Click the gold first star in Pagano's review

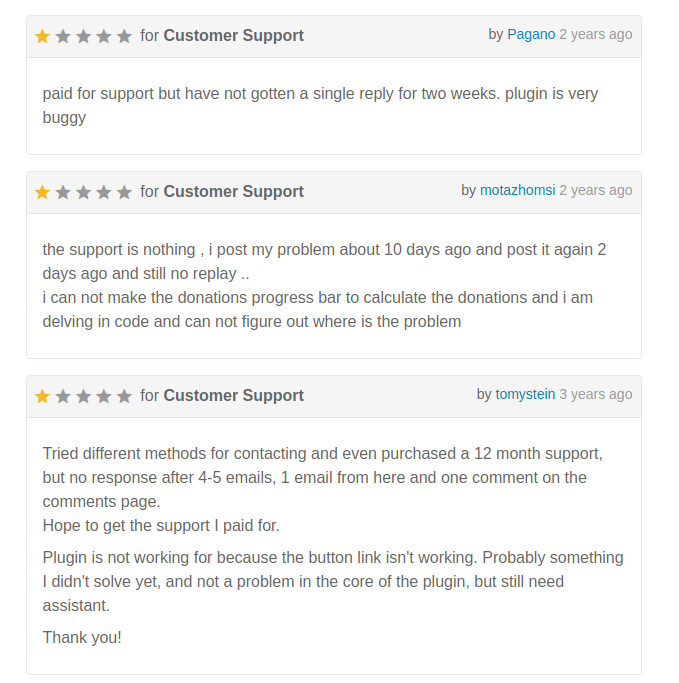pyautogui.click(x=42, y=36)
